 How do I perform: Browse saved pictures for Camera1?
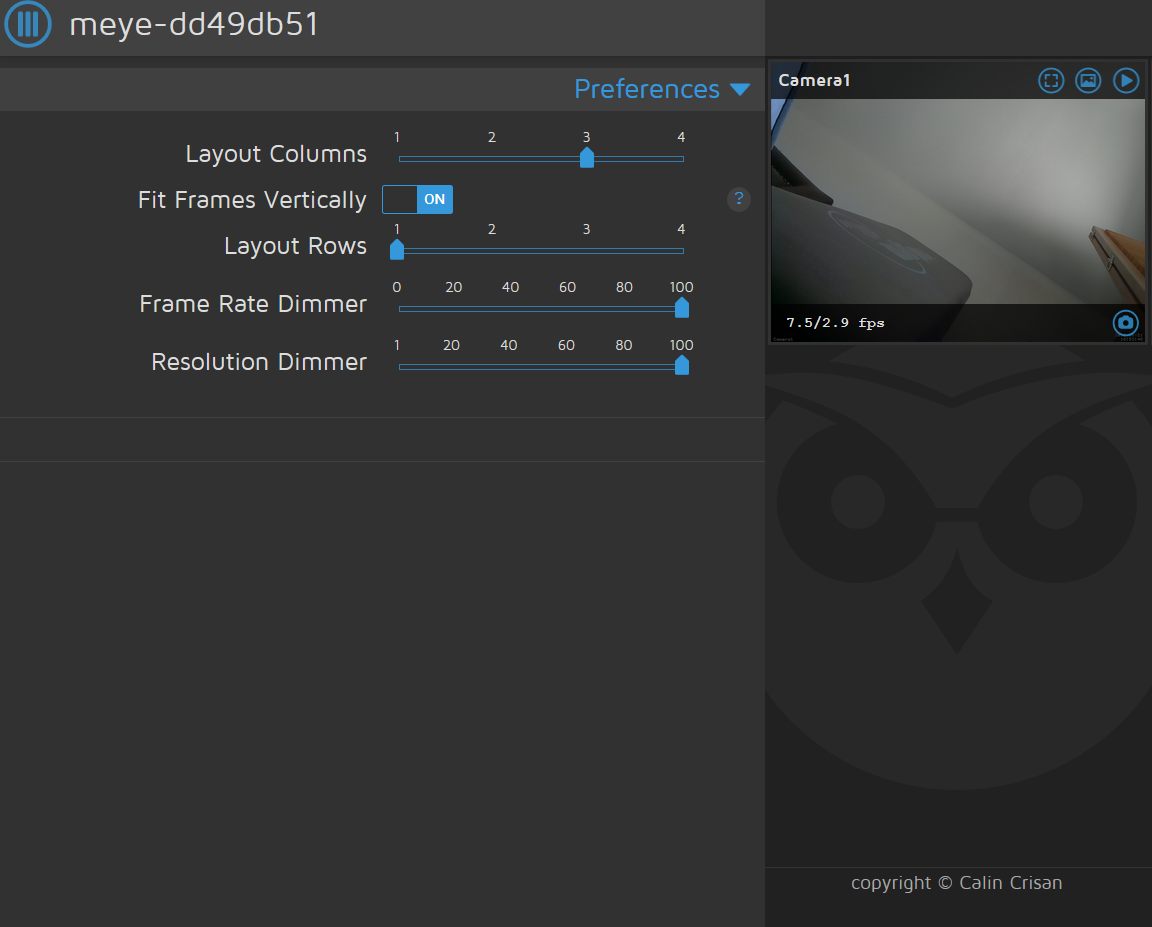[x=1088, y=80]
